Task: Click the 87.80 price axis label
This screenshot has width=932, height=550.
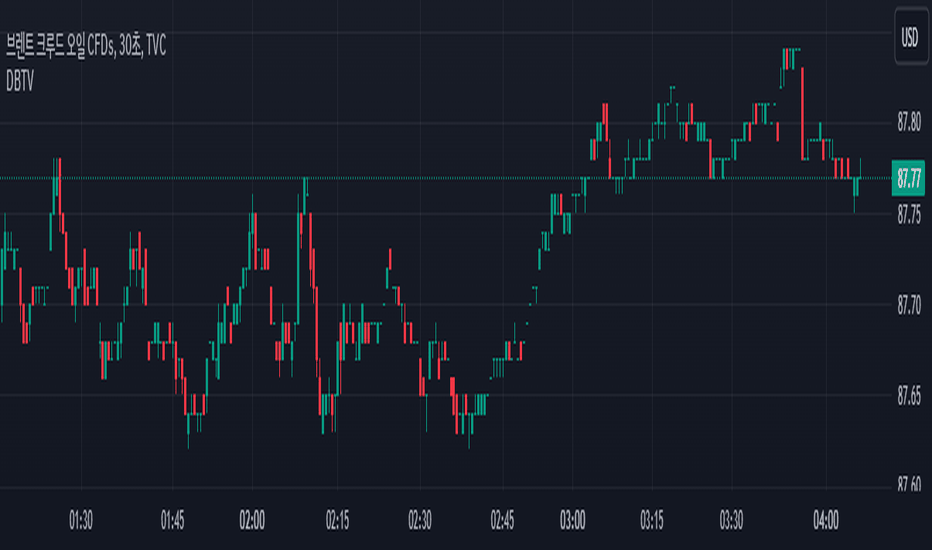Action: pyautogui.click(x=909, y=122)
